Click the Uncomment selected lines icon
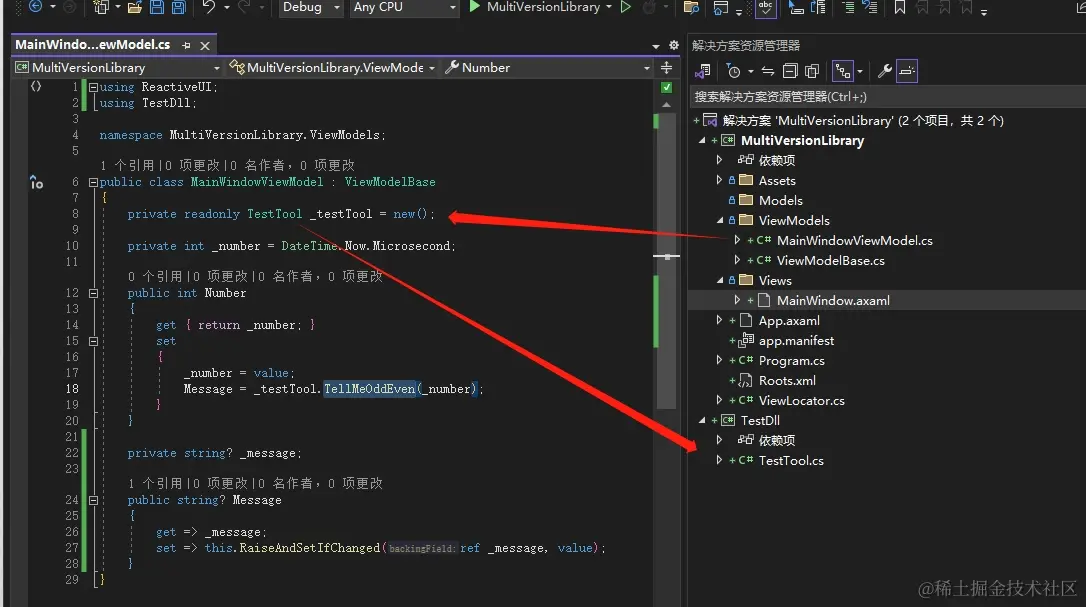1086x607 pixels. click(x=870, y=7)
